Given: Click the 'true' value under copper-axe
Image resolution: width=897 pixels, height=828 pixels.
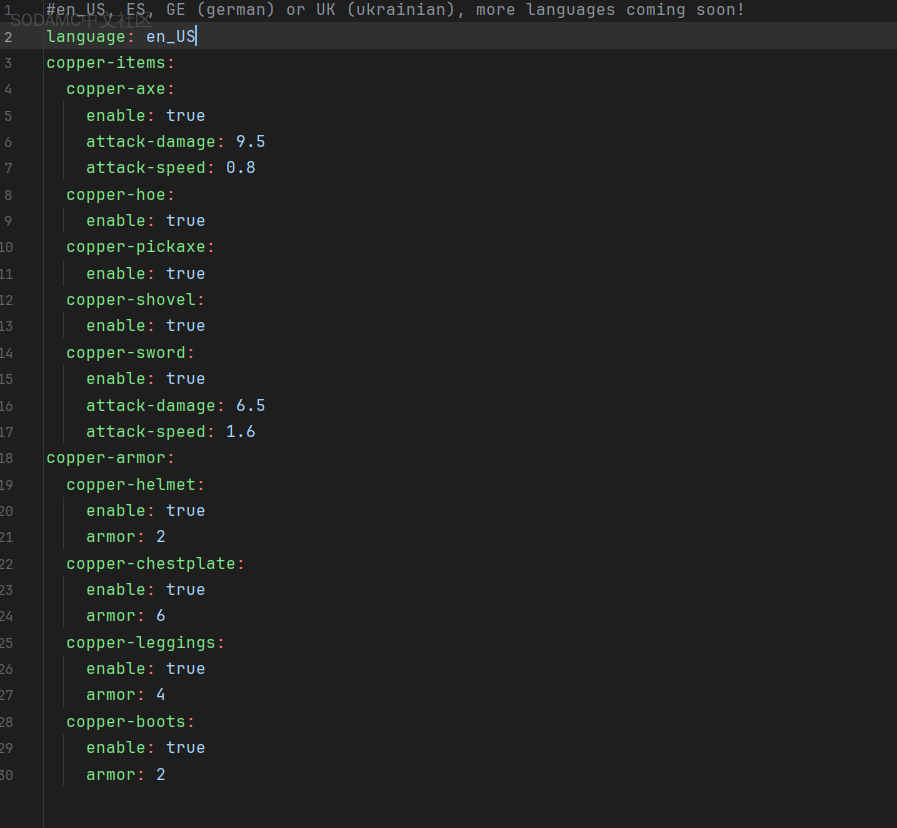Looking at the screenshot, I should click(185, 116).
